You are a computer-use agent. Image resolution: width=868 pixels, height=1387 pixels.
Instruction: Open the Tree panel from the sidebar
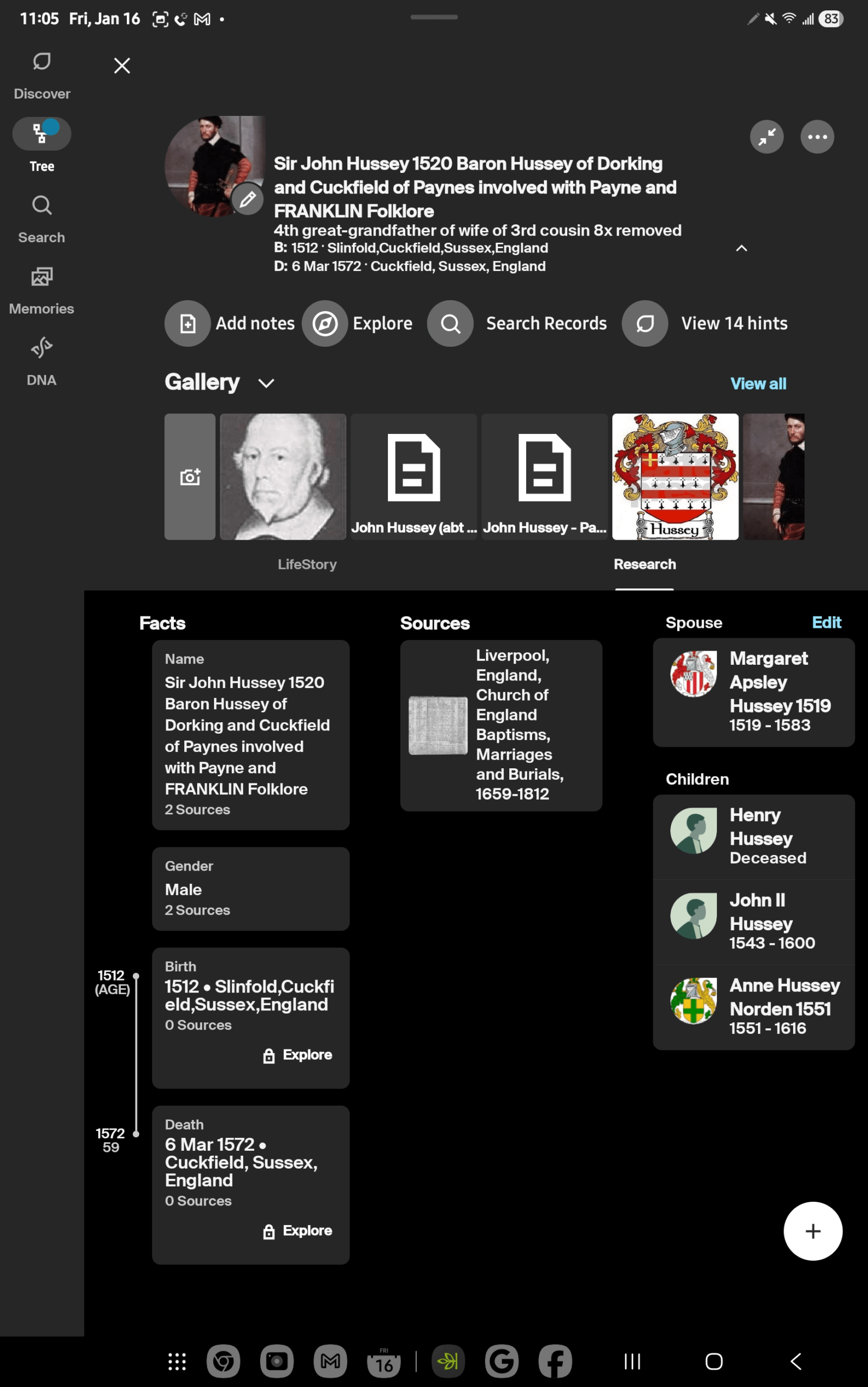click(41, 142)
